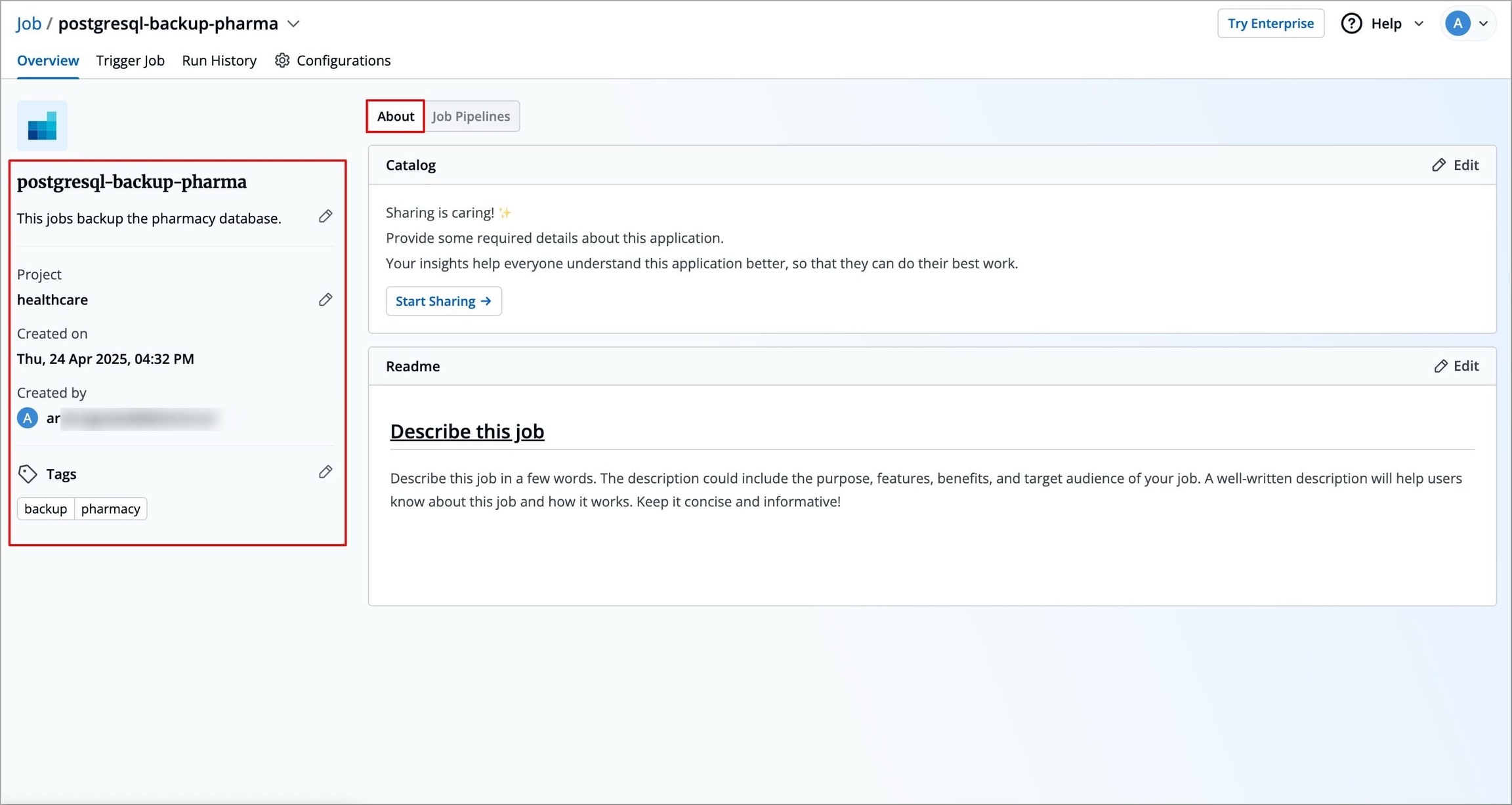Screen dimensions: 1512x805
Task: Click the pencil icon beside job description
Action: [325, 217]
